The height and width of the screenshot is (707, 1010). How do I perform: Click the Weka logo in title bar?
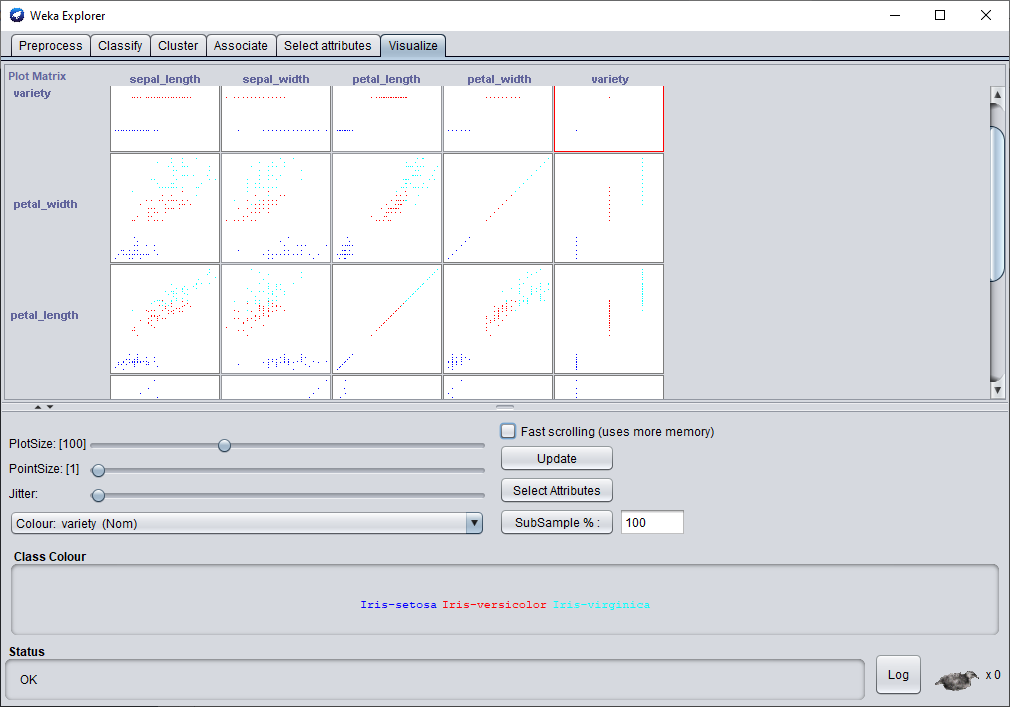pos(17,15)
